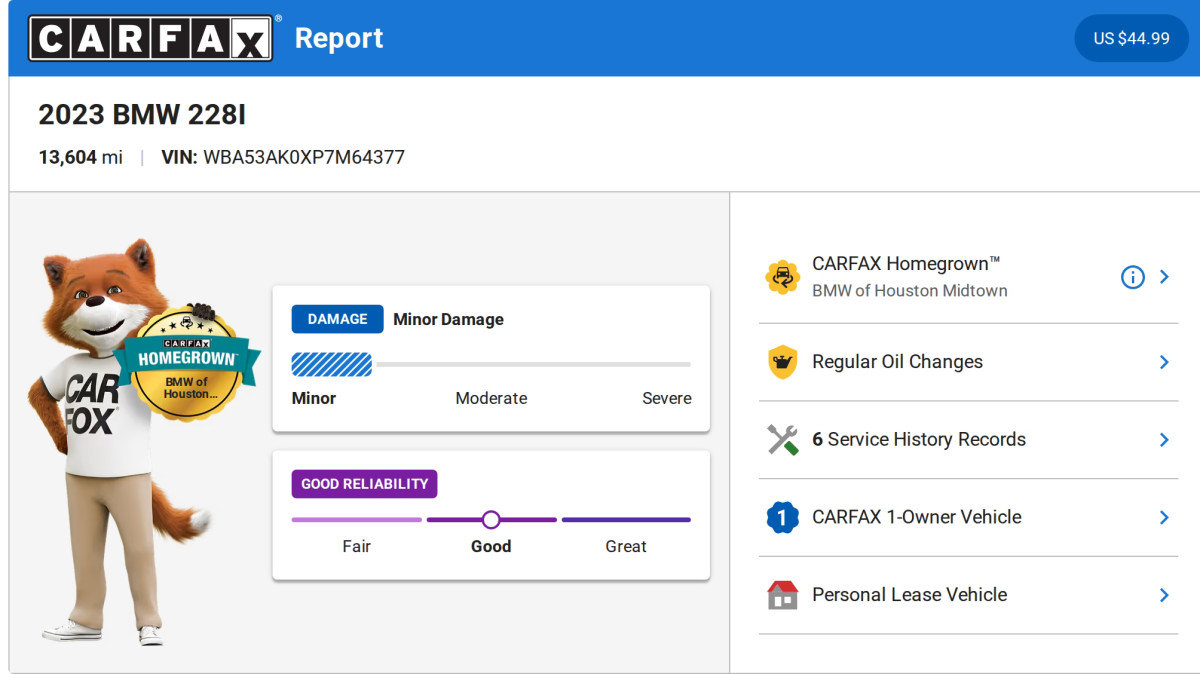1200x674 pixels.
Task: Open the Personal Lease Vehicle link
Action: 909,595
